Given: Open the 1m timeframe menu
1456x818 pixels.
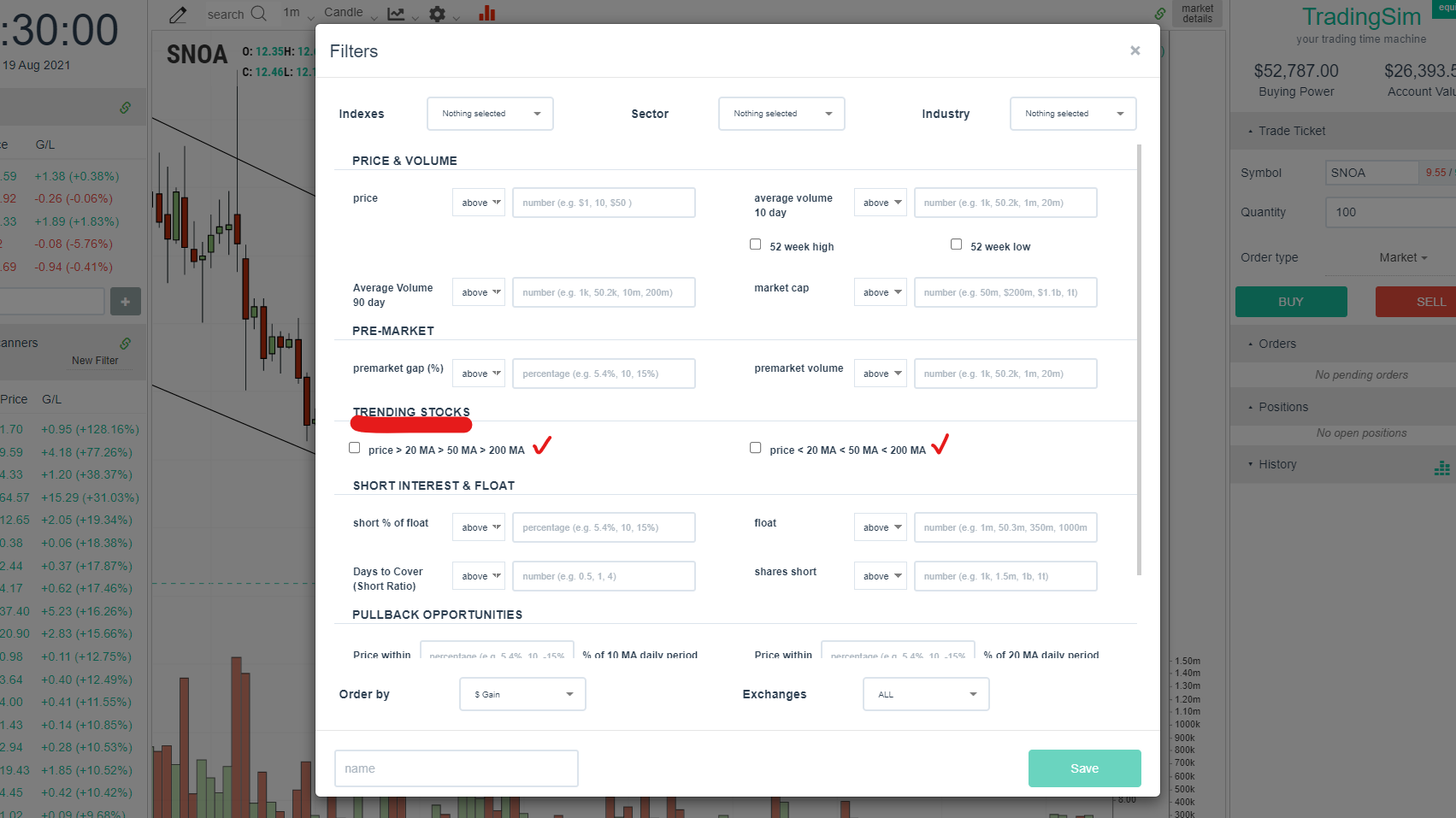Looking at the screenshot, I should pos(295,13).
